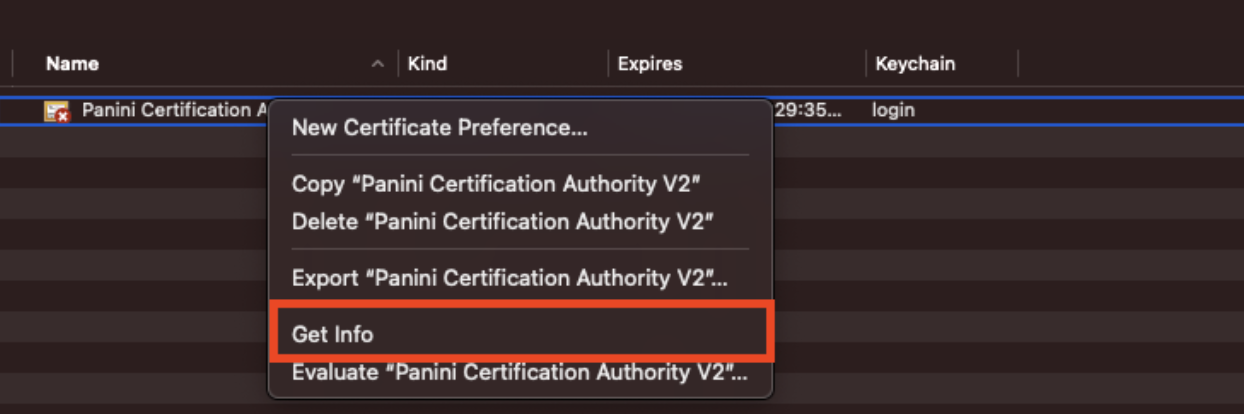
Task: Choose New Certificate Preference… from context menu
Action: coord(439,128)
